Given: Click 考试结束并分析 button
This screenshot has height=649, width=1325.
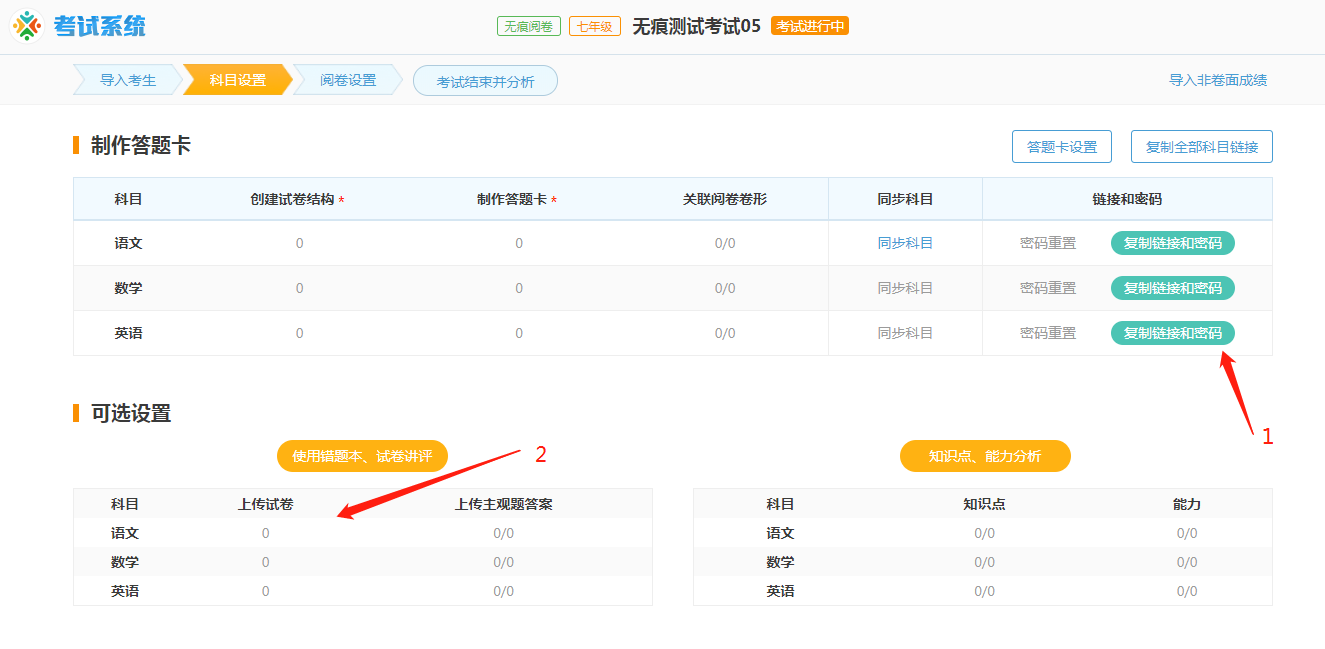Looking at the screenshot, I should click(485, 81).
